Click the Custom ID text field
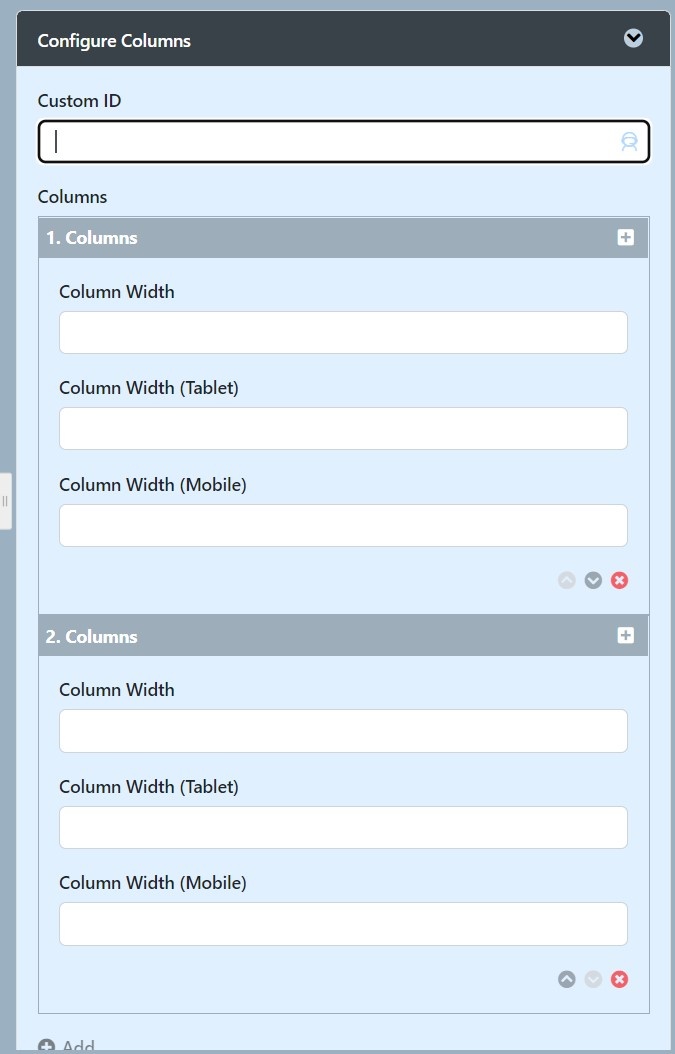This screenshot has height=1054, width=675. click(344, 141)
